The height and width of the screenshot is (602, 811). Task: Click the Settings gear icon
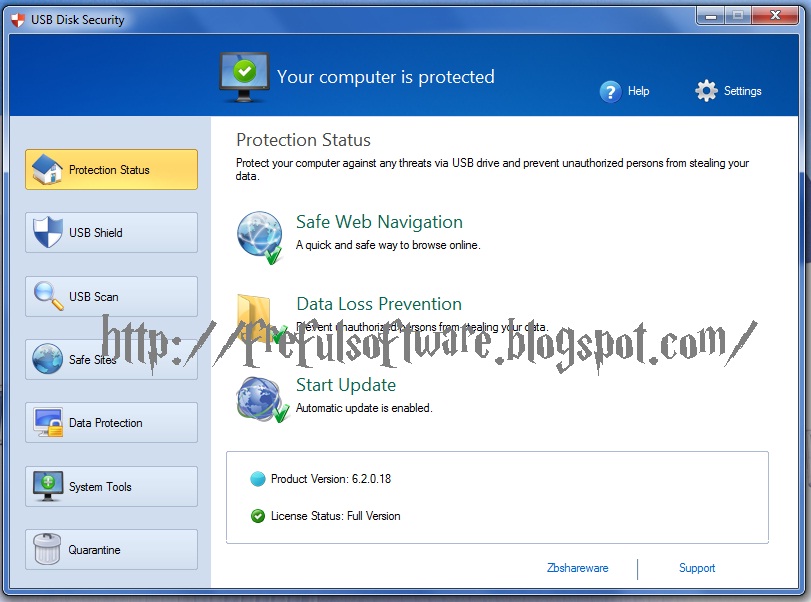tap(706, 91)
